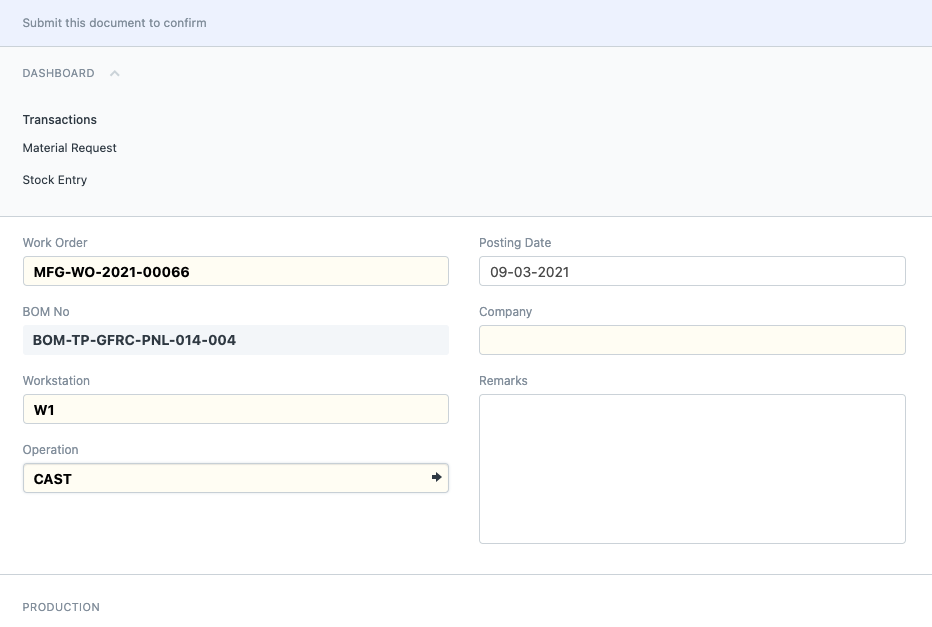This screenshot has height=627, width=932.
Task: Click the 'Submit this document to confirm' banner
Action: 466,23
